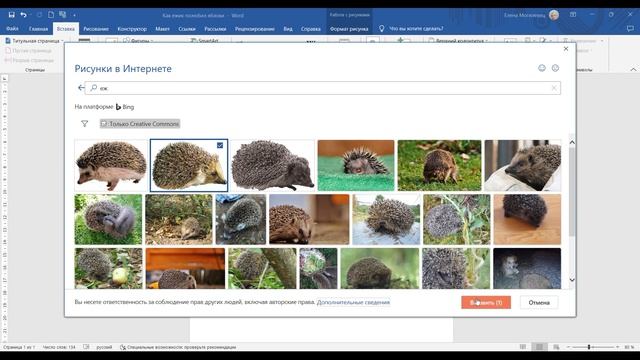Click the user account avatar

pos(554,15)
